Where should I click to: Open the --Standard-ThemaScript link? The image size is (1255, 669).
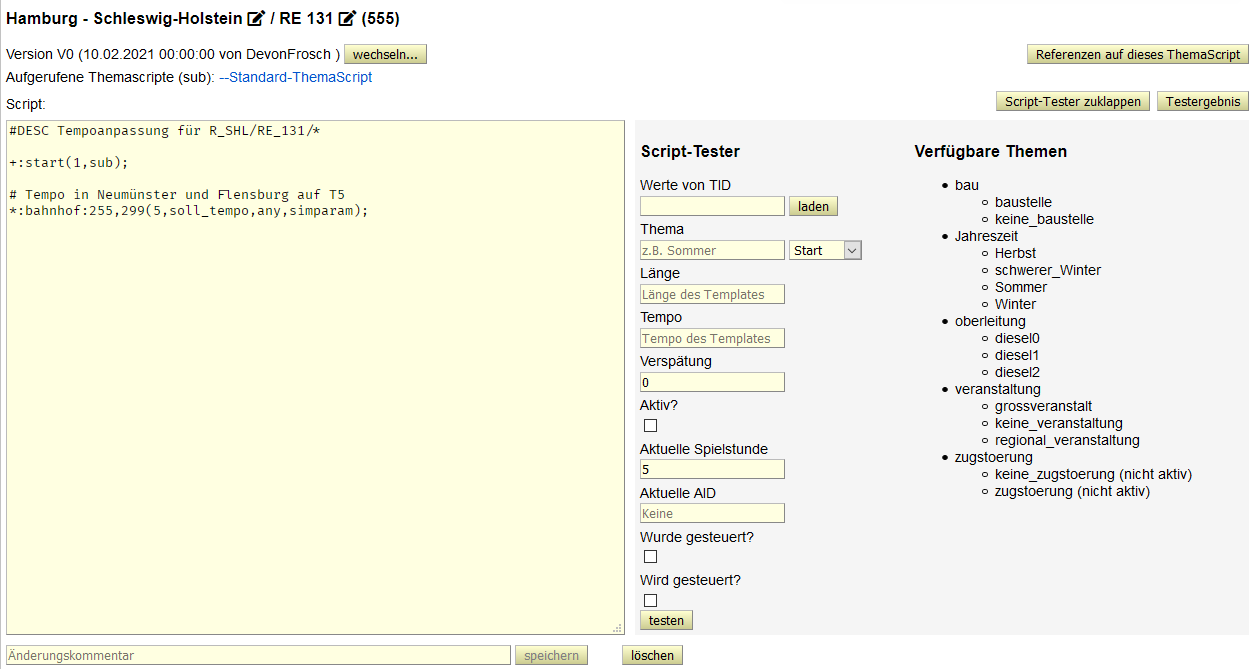pyautogui.click(x=296, y=77)
